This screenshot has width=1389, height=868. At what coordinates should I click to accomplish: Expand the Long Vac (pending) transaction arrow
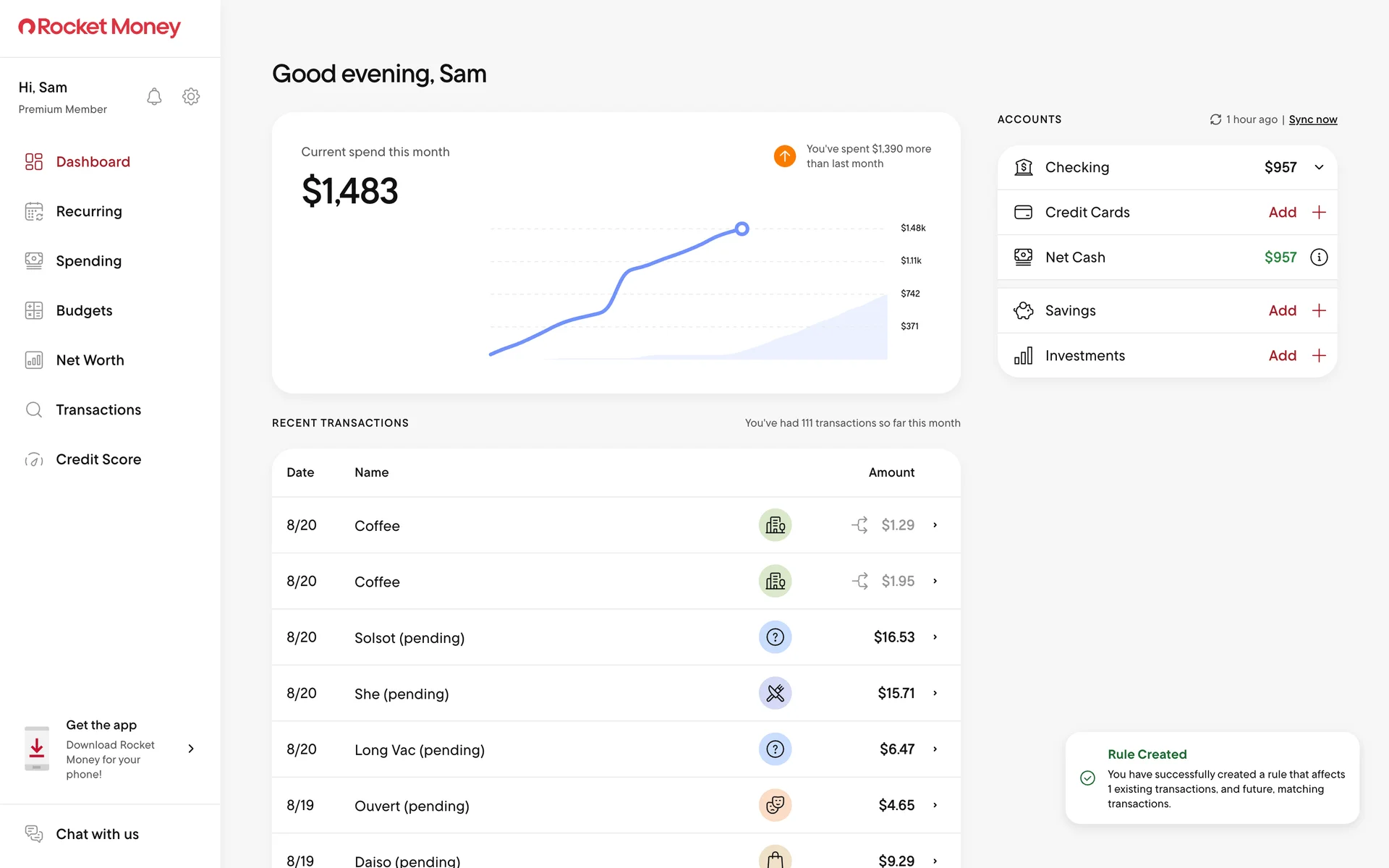[x=935, y=749]
